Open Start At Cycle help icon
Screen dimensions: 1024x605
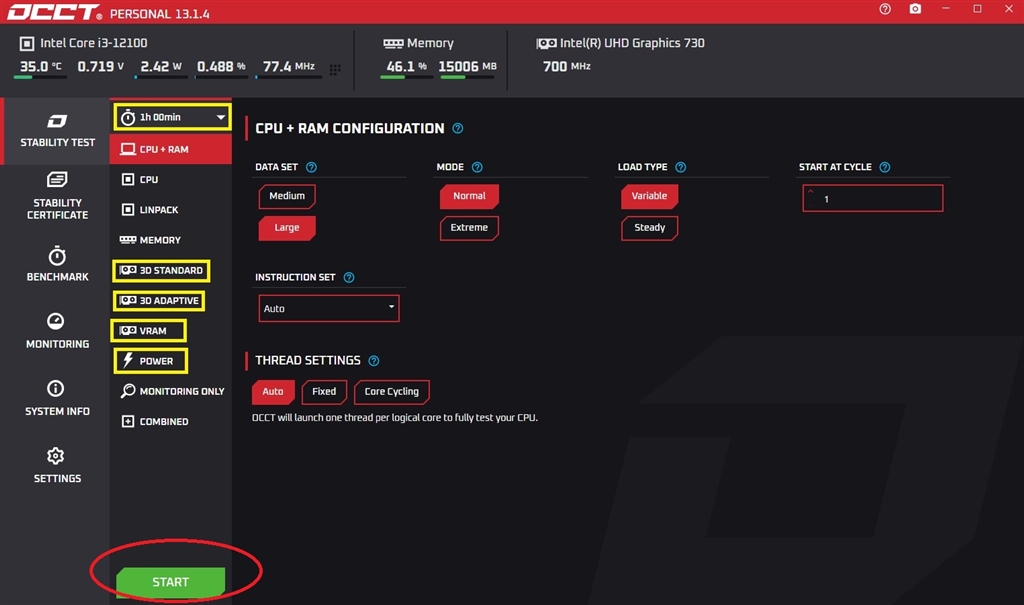[885, 167]
